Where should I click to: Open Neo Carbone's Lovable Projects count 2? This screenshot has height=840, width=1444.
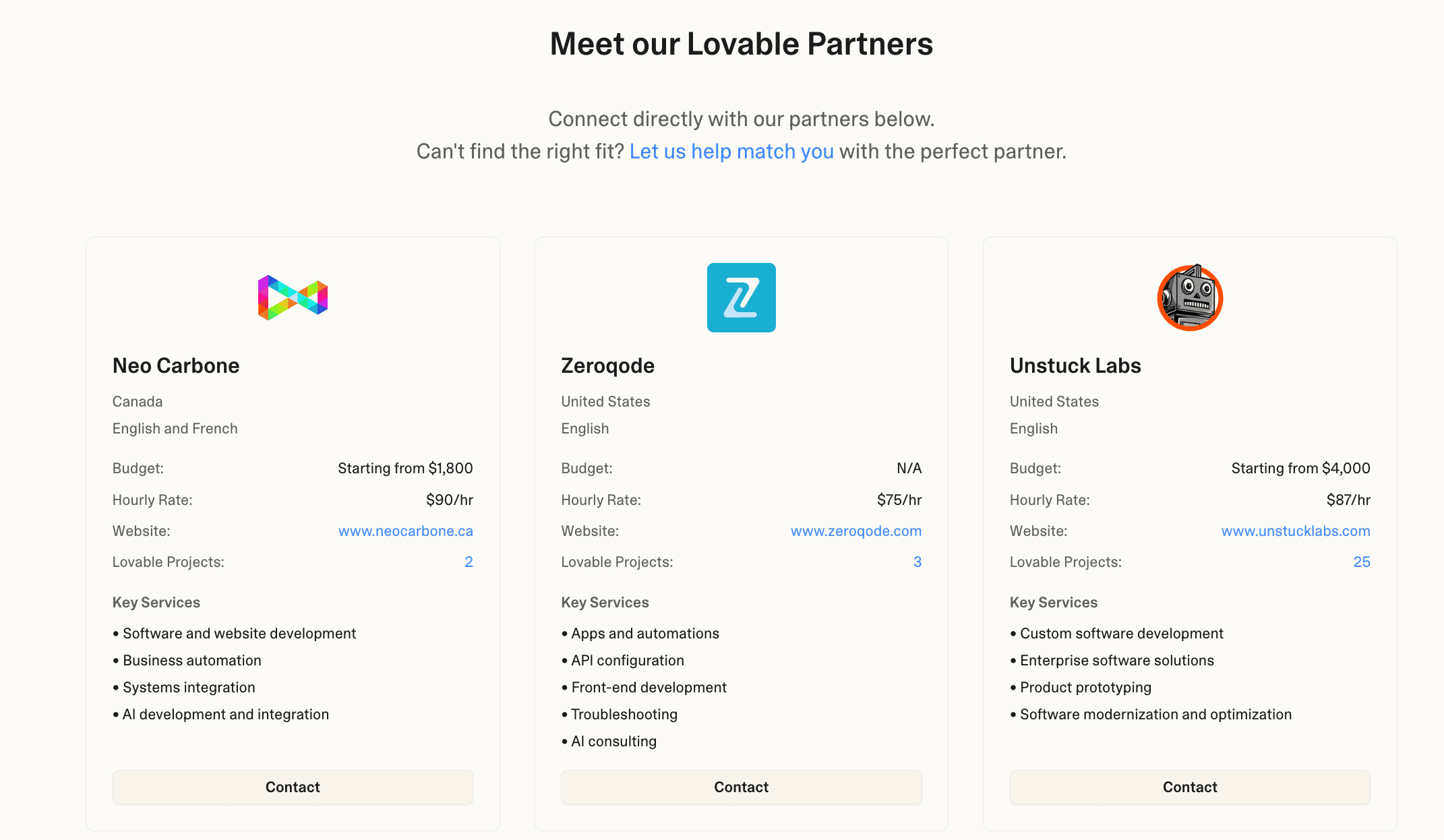[x=469, y=562]
